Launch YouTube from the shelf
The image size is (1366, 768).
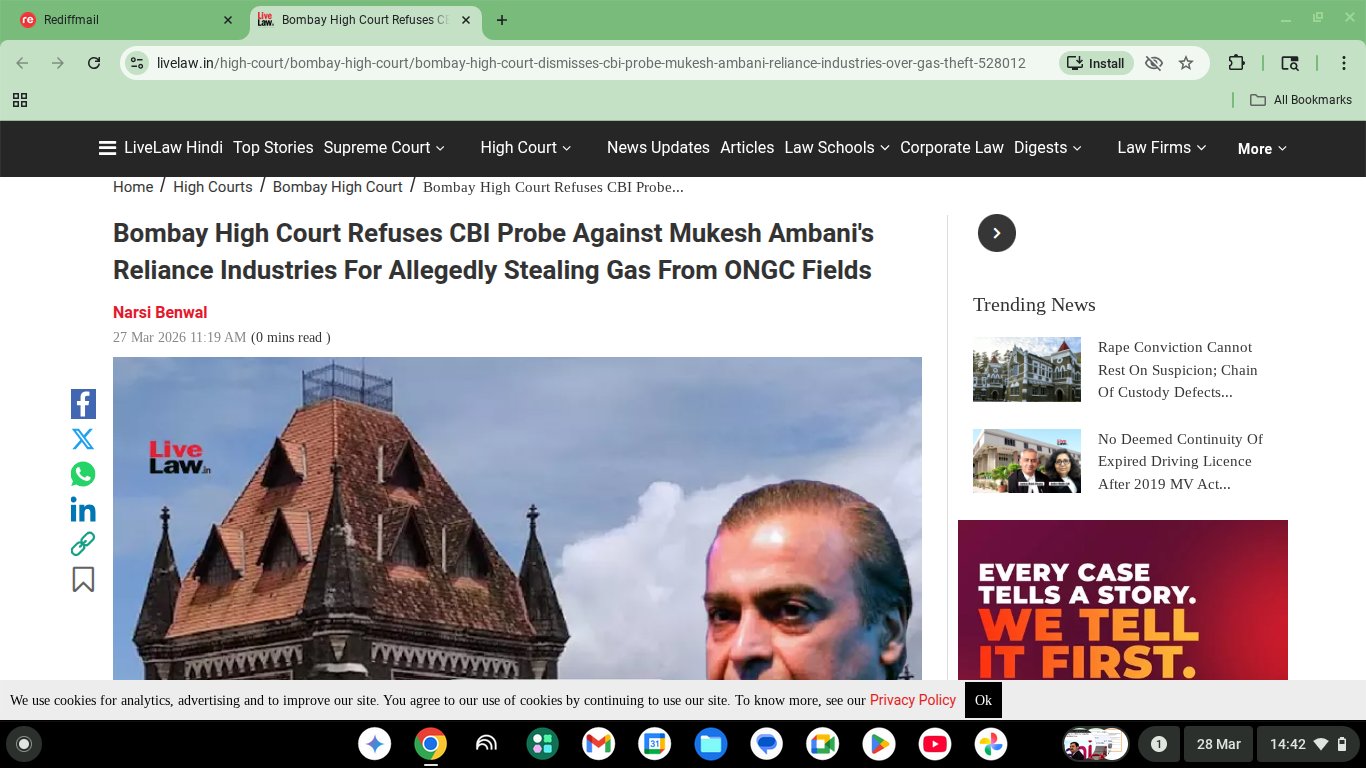935,744
